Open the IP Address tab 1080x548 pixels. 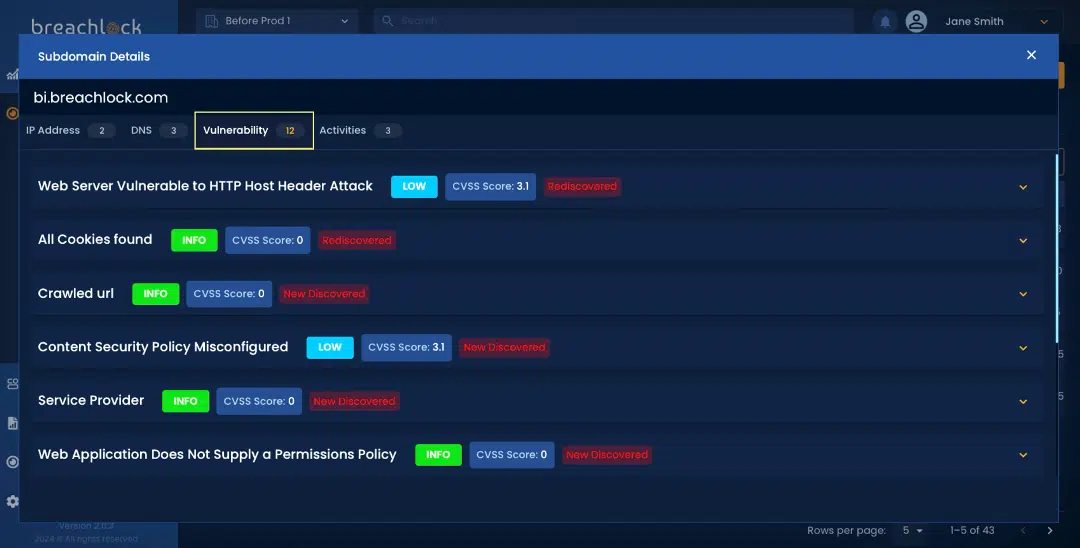[70, 130]
